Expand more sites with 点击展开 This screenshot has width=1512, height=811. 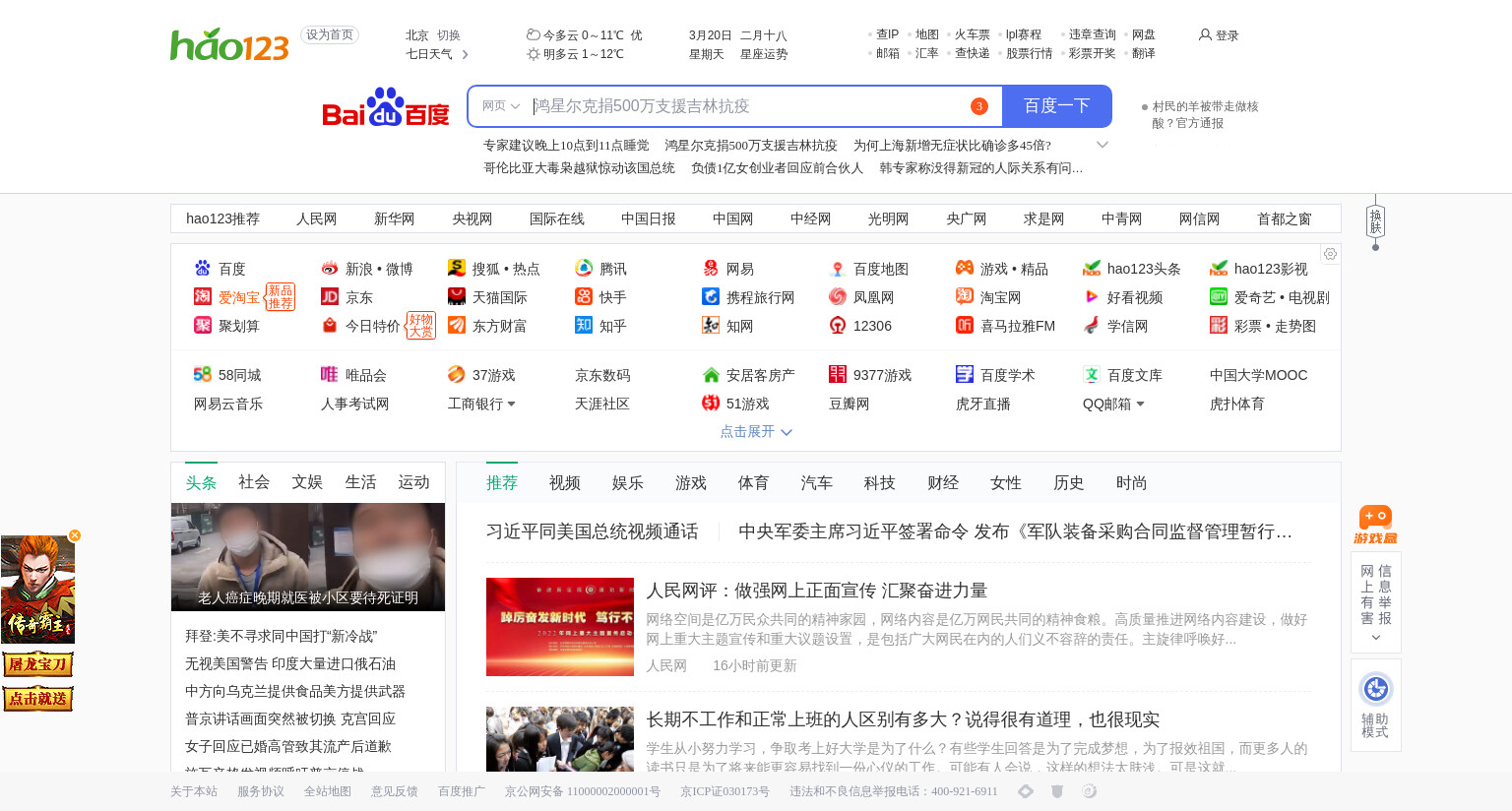756,431
